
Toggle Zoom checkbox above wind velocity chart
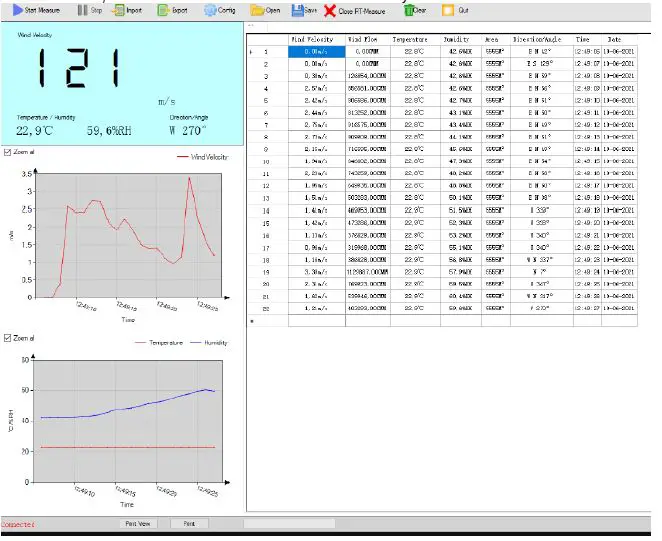[x=8, y=152]
